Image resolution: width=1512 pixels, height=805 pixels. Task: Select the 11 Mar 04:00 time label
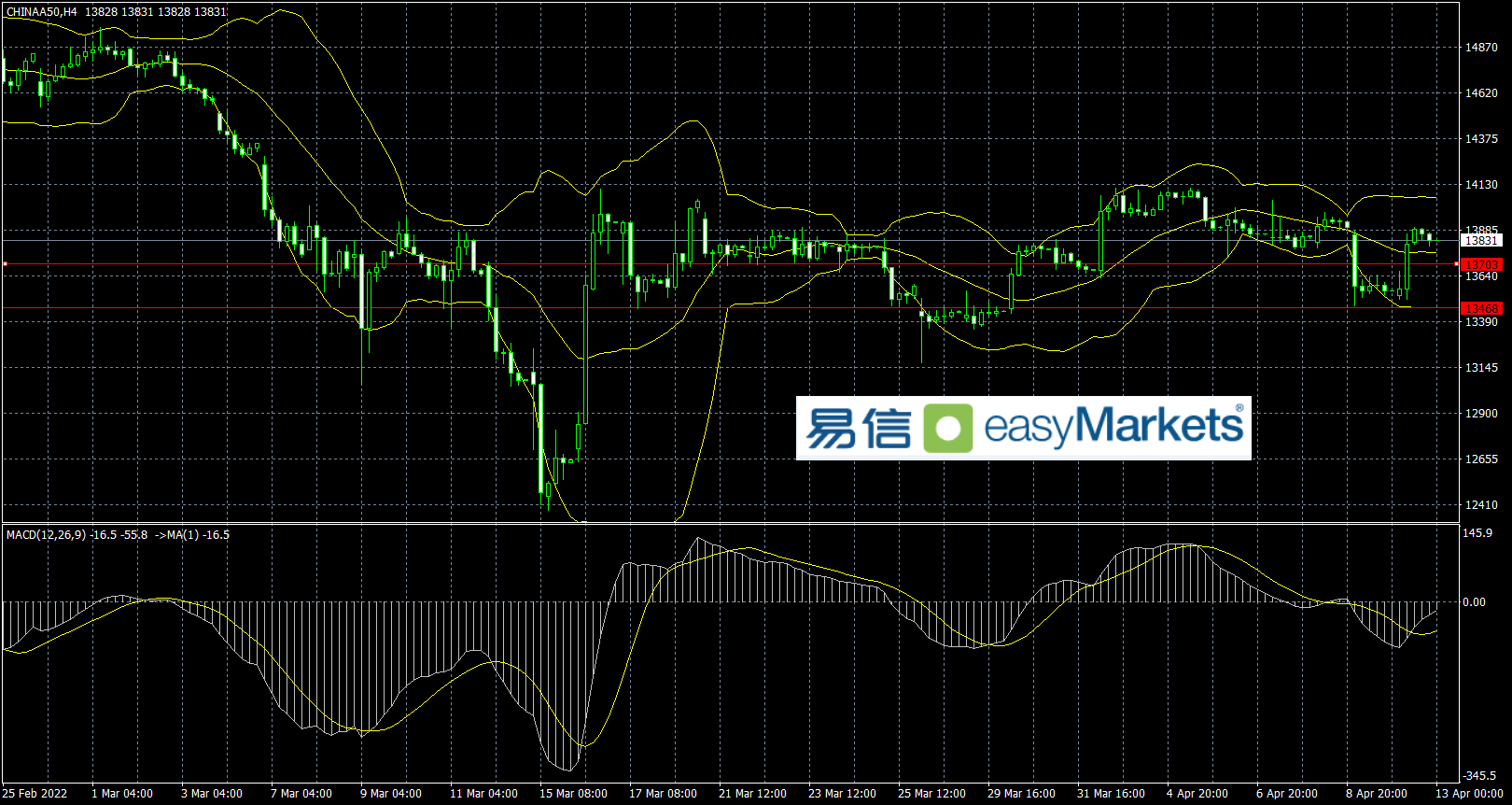tap(483, 794)
